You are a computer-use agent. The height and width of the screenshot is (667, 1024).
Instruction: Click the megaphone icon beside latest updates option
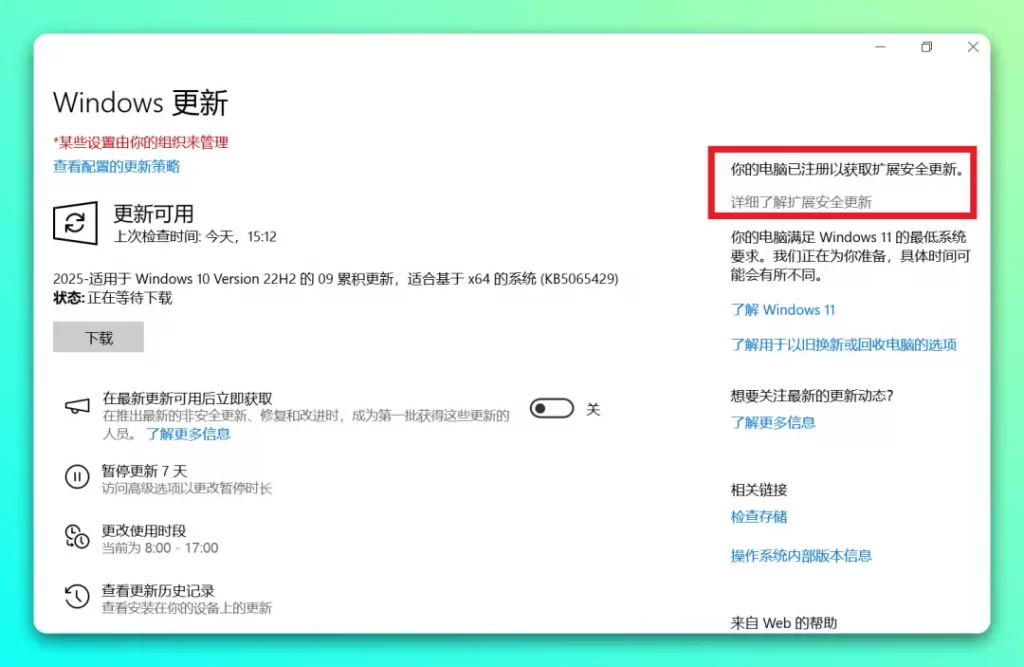coord(77,407)
